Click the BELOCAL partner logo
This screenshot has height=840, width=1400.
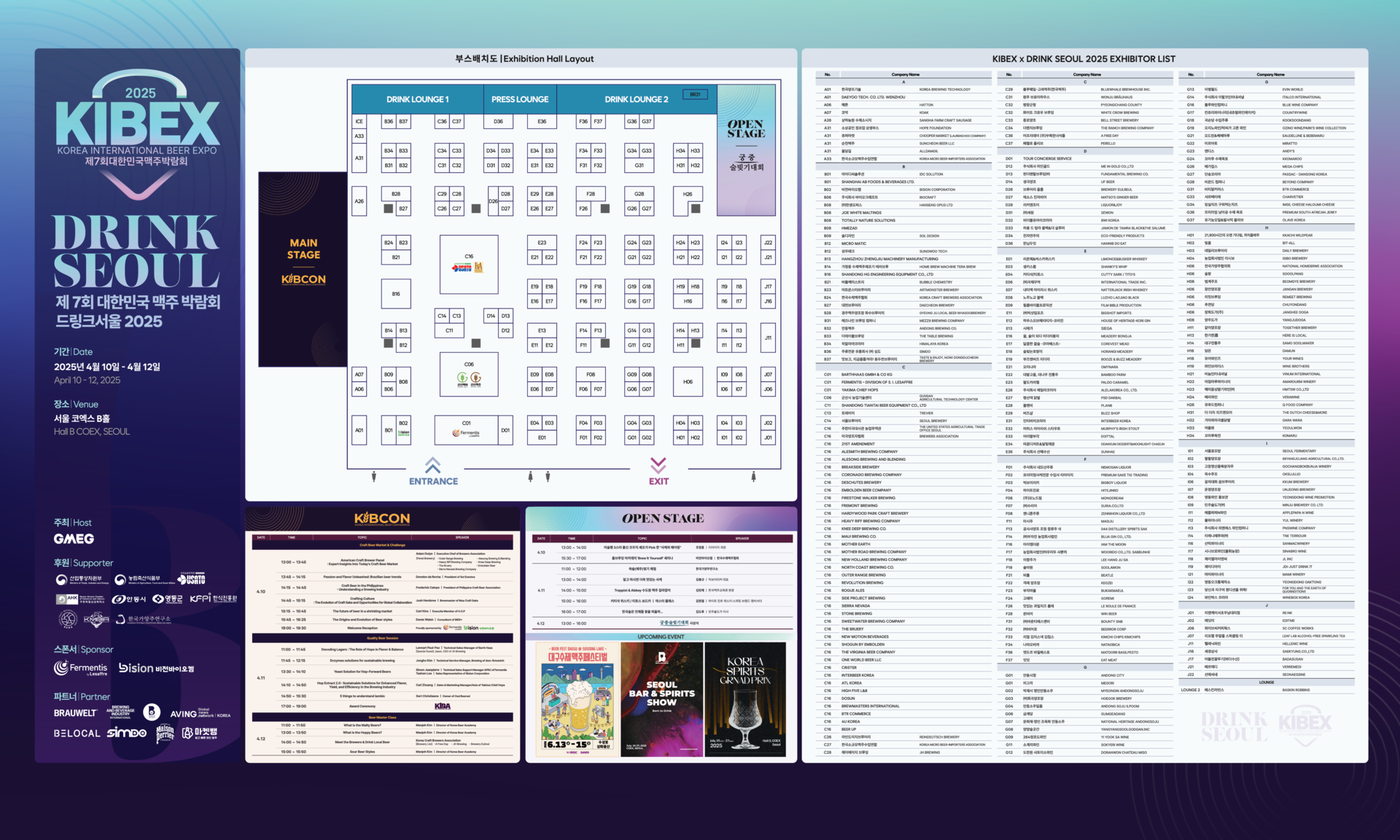click(77, 733)
